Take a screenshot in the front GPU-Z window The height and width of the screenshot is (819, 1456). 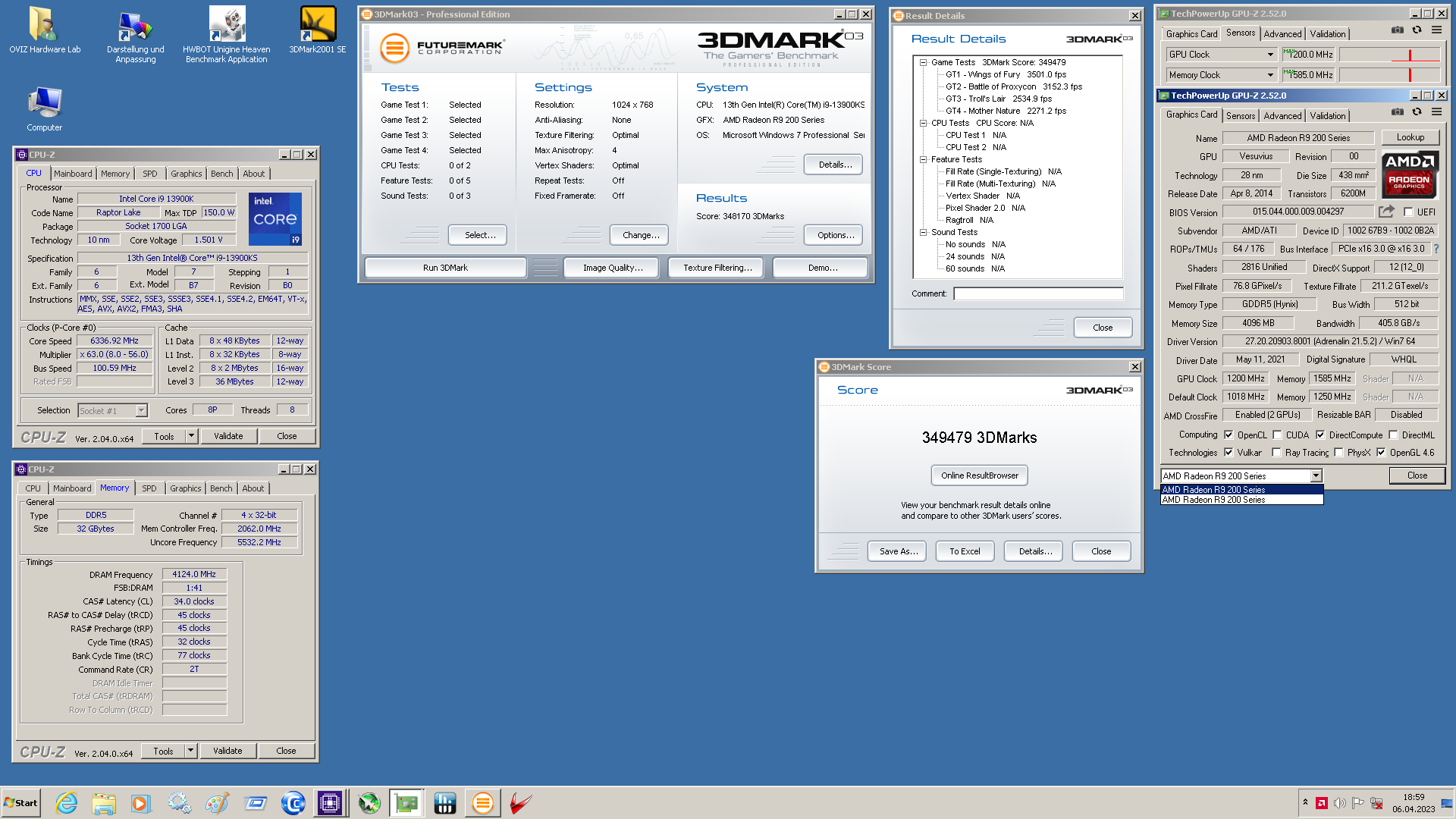[x=1397, y=112]
